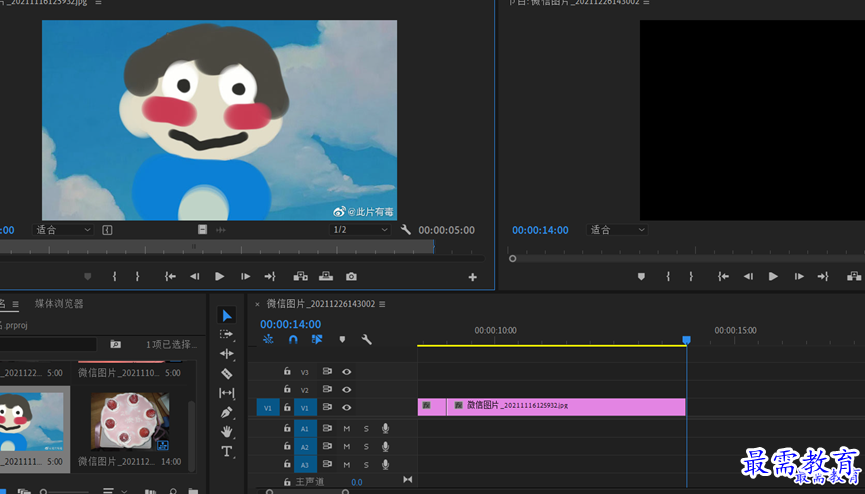Open Source monitor settings wrench
This screenshot has width=865, height=494.
tap(405, 230)
